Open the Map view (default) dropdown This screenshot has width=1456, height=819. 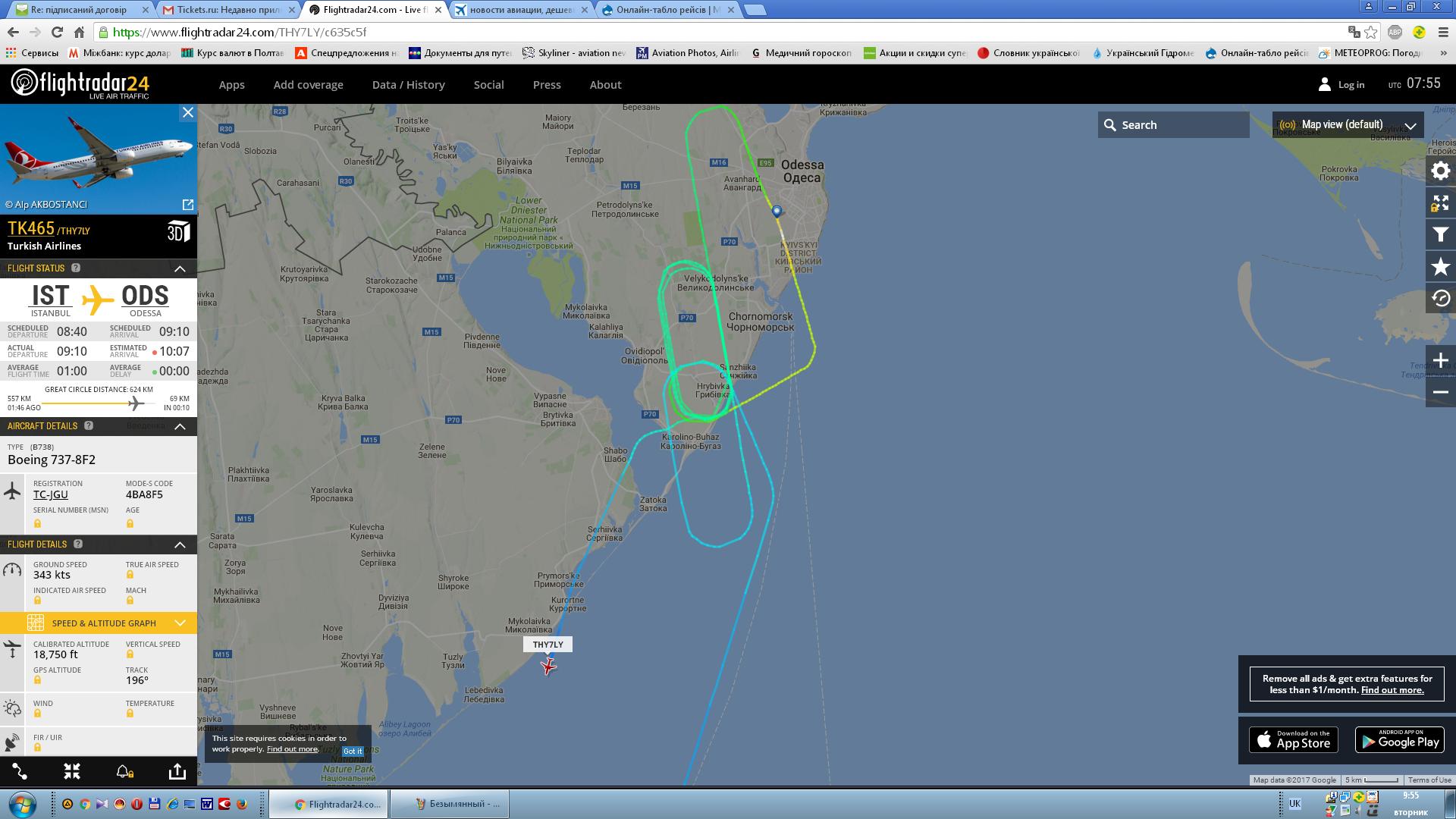pos(1348,125)
